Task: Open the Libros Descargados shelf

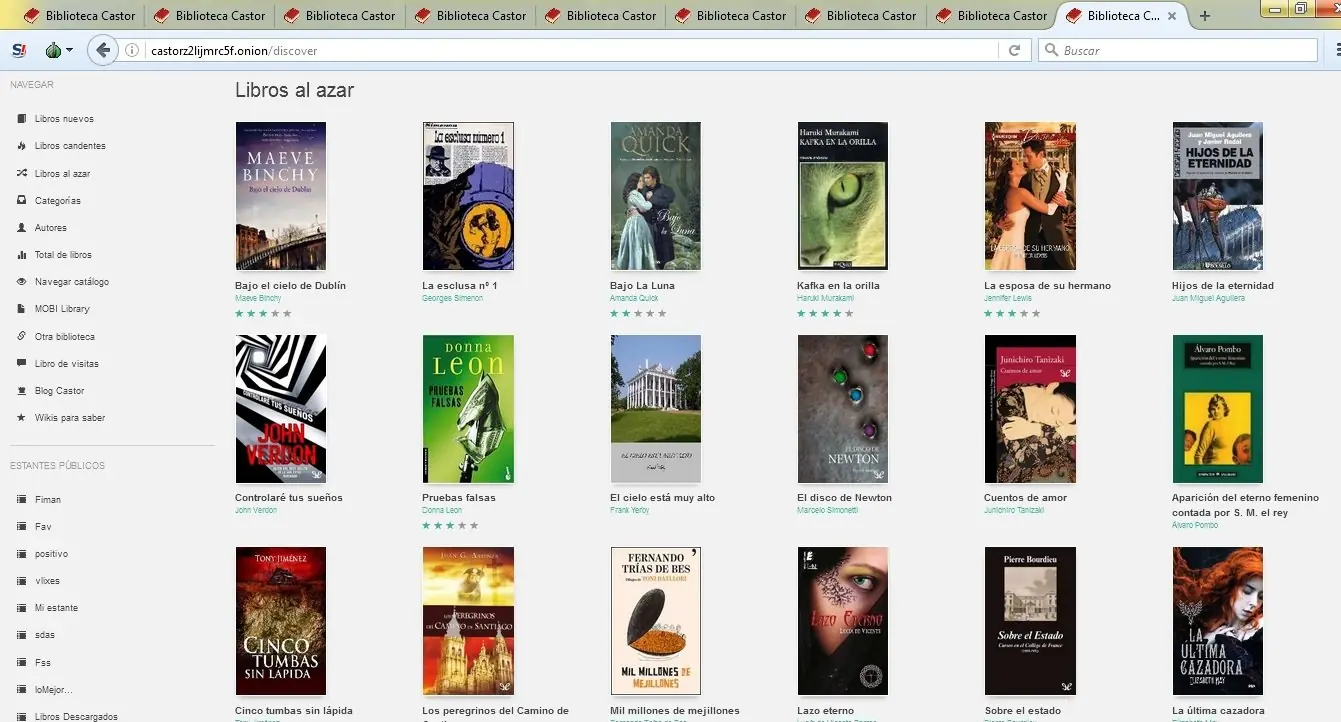Action: pos(76,716)
